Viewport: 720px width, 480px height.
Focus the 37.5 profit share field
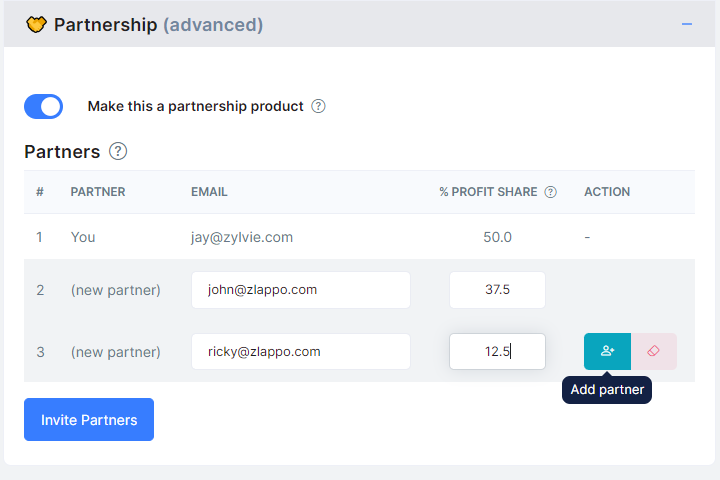[x=497, y=290]
